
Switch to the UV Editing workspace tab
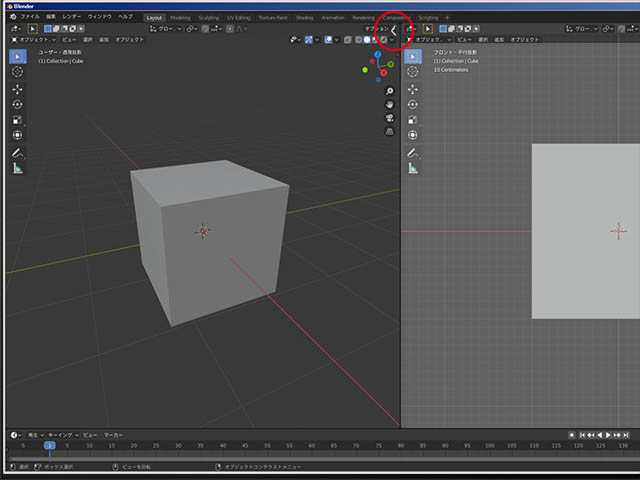pos(238,18)
